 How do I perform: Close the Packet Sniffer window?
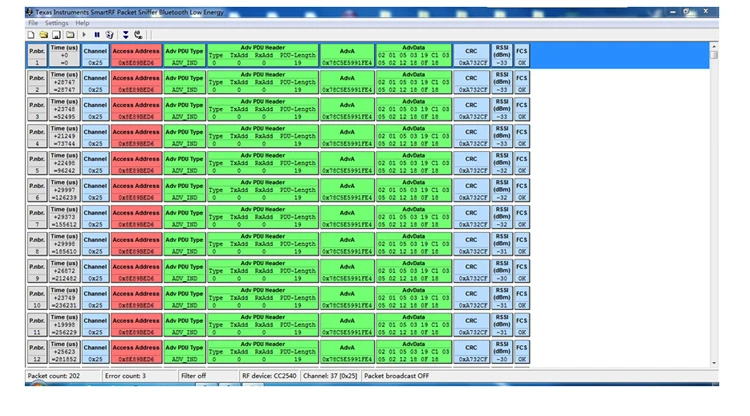click(706, 11)
